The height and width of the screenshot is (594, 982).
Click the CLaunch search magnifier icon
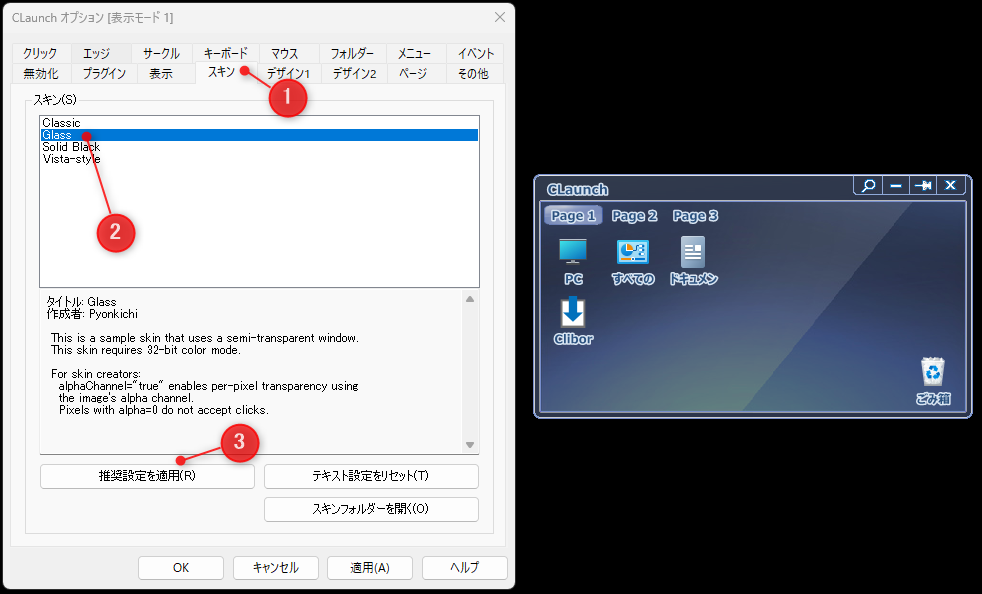(x=868, y=185)
